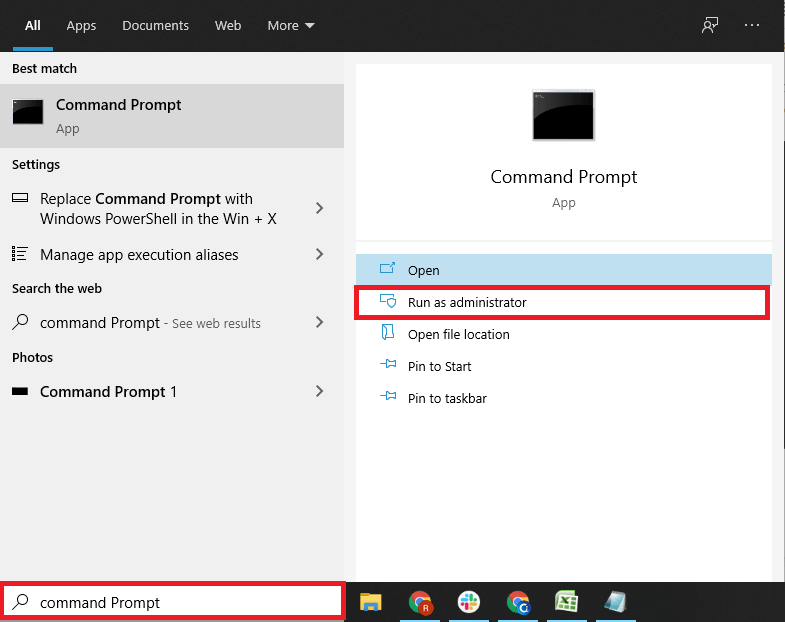The height and width of the screenshot is (622, 785).
Task: Click the pin icon for Pin to Start
Action: coord(388,364)
